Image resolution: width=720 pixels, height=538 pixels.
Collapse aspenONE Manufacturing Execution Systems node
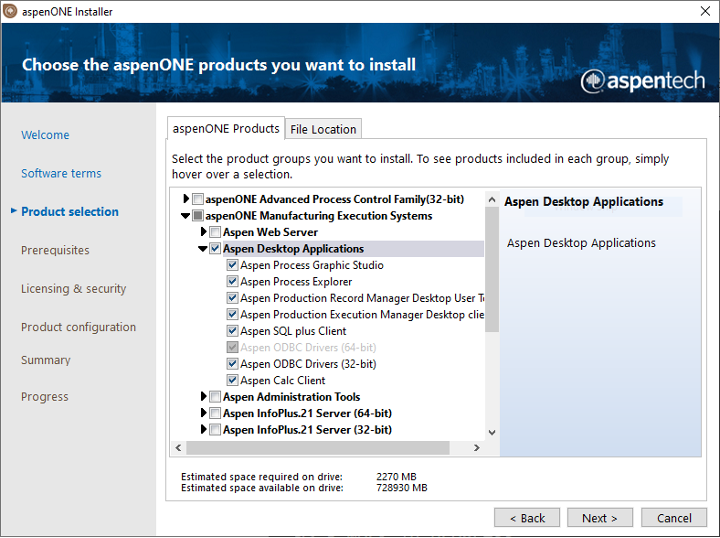[x=185, y=216]
